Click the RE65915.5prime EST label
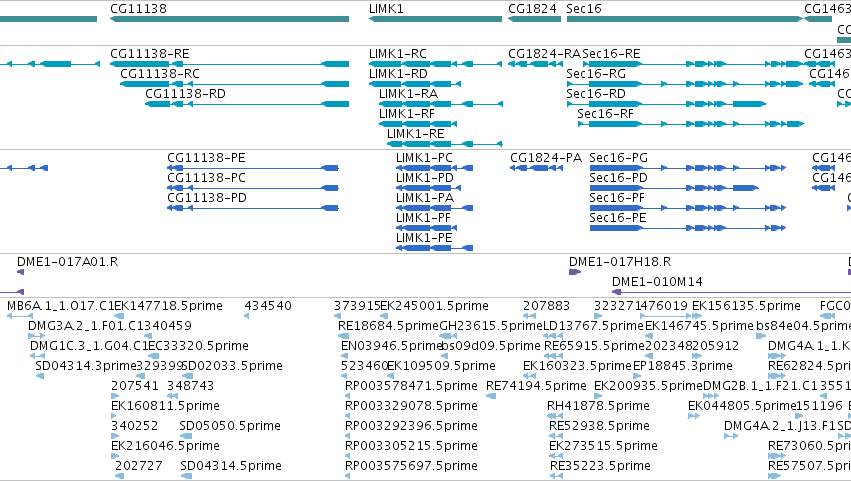This screenshot has width=851, height=481. click(x=594, y=346)
